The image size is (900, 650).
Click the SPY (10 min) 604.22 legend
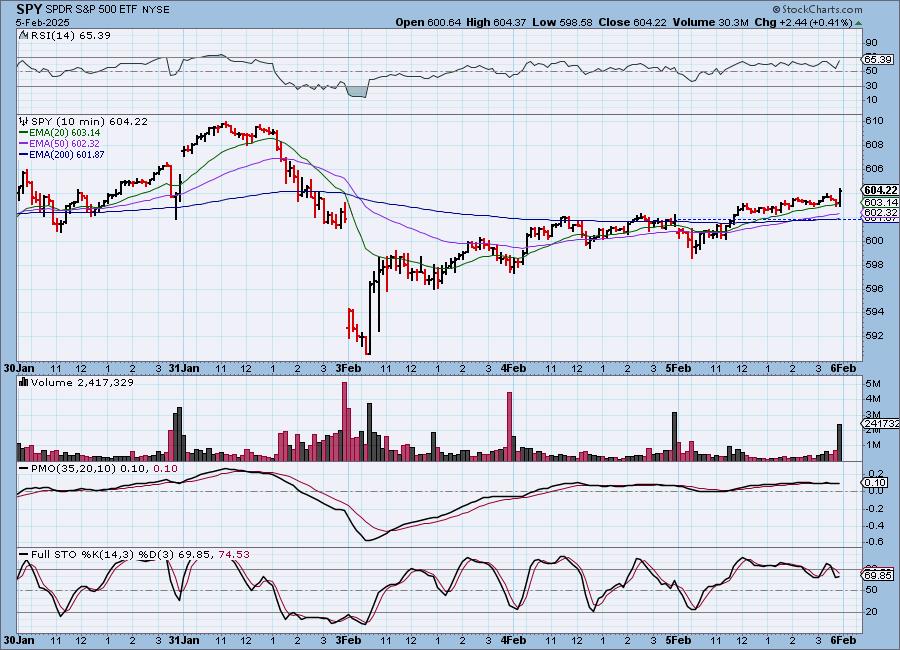[x=89, y=122]
